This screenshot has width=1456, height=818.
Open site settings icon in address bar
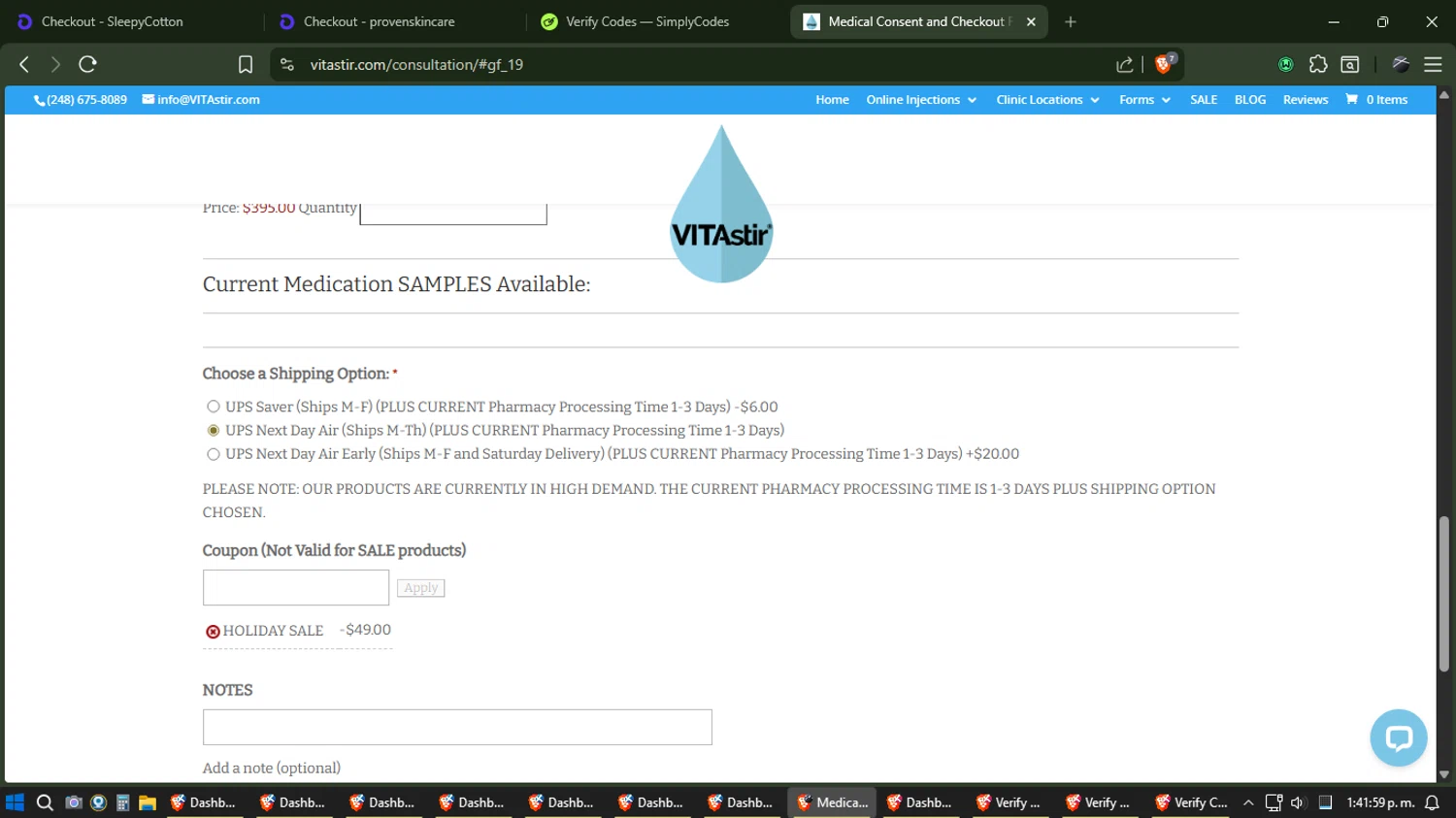[x=287, y=64]
